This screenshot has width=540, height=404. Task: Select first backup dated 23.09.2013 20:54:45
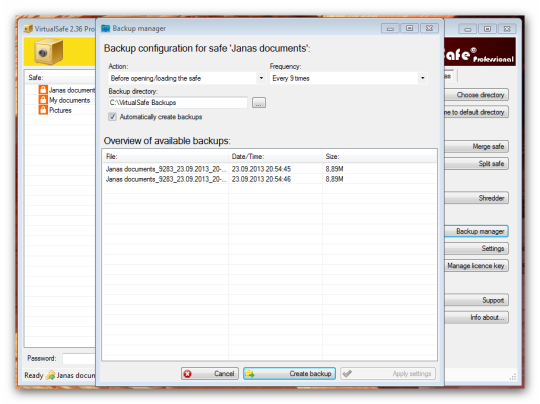click(270, 169)
